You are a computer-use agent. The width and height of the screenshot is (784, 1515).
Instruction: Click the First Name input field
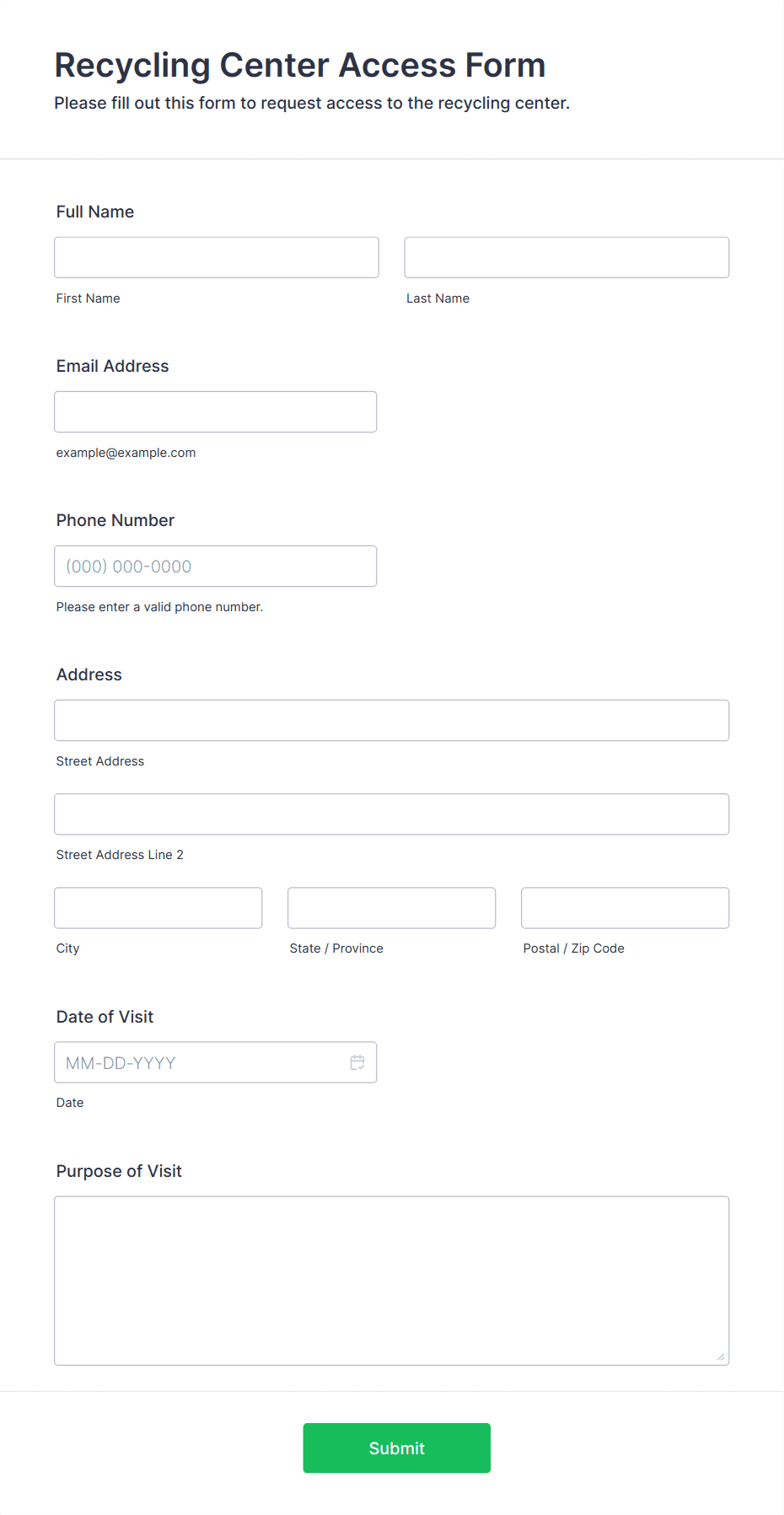[217, 257]
